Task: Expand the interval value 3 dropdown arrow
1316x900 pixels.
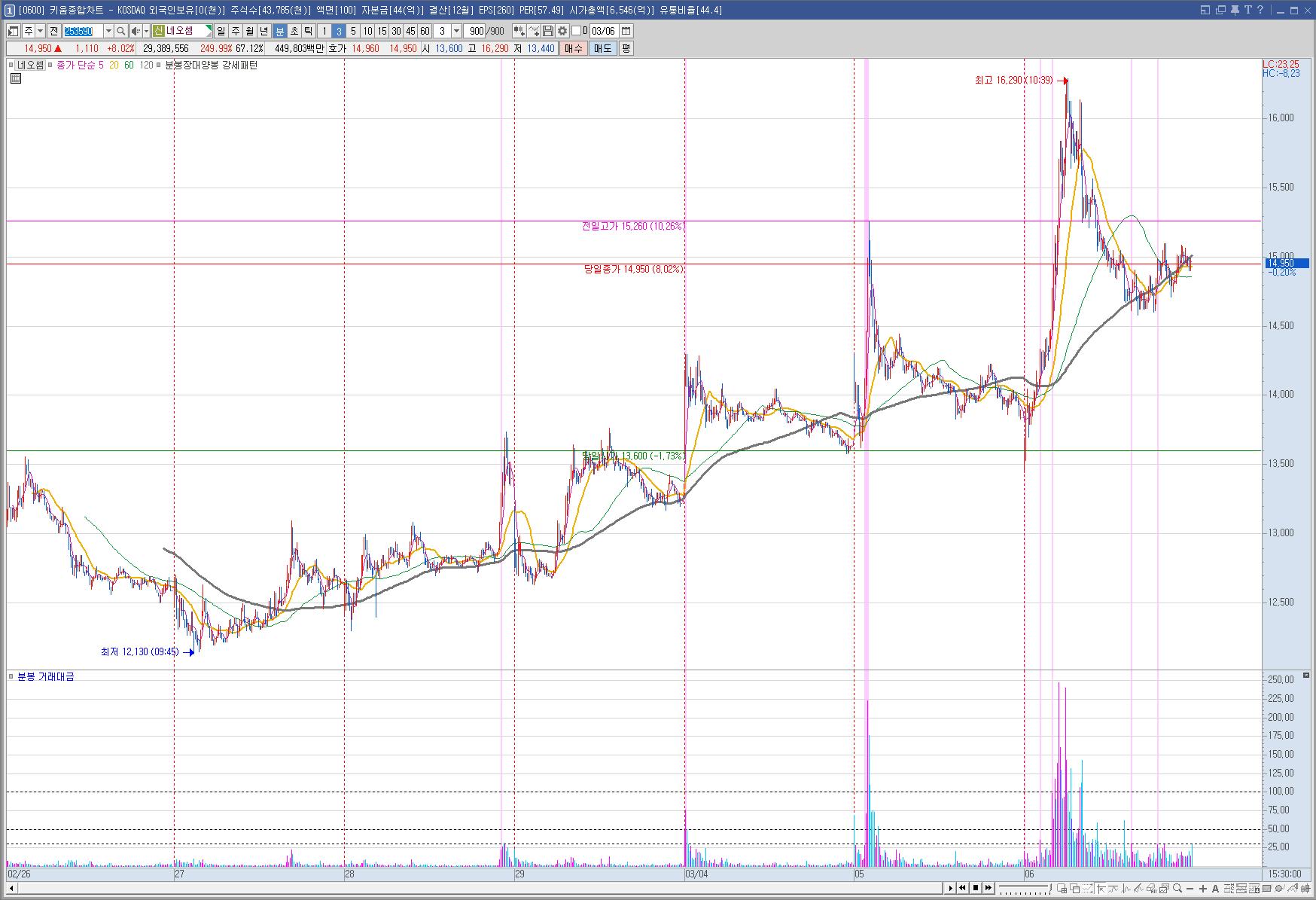Action: pyautogui.click(x=456, y=31)
